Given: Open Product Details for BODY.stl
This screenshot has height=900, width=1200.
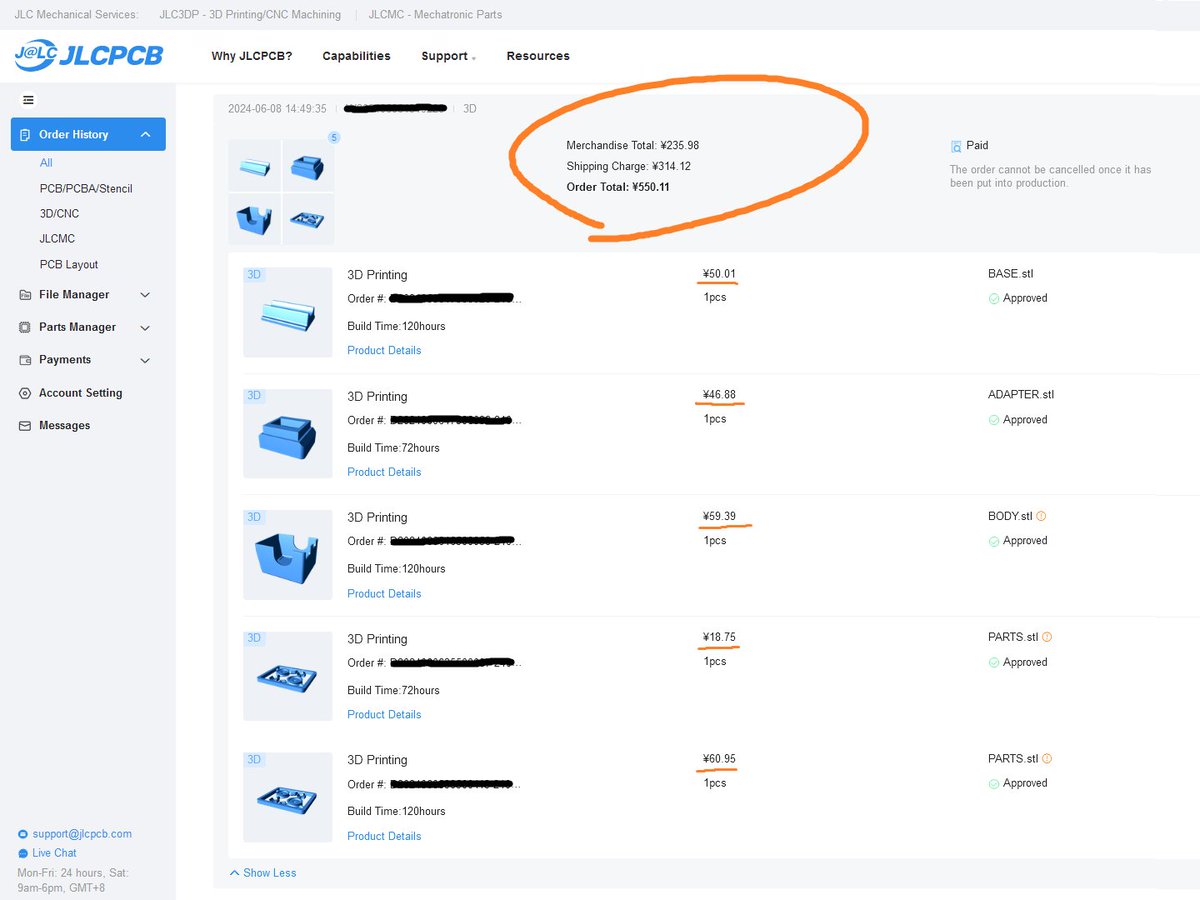Looking at the screenshot, I should coord(384,593).
